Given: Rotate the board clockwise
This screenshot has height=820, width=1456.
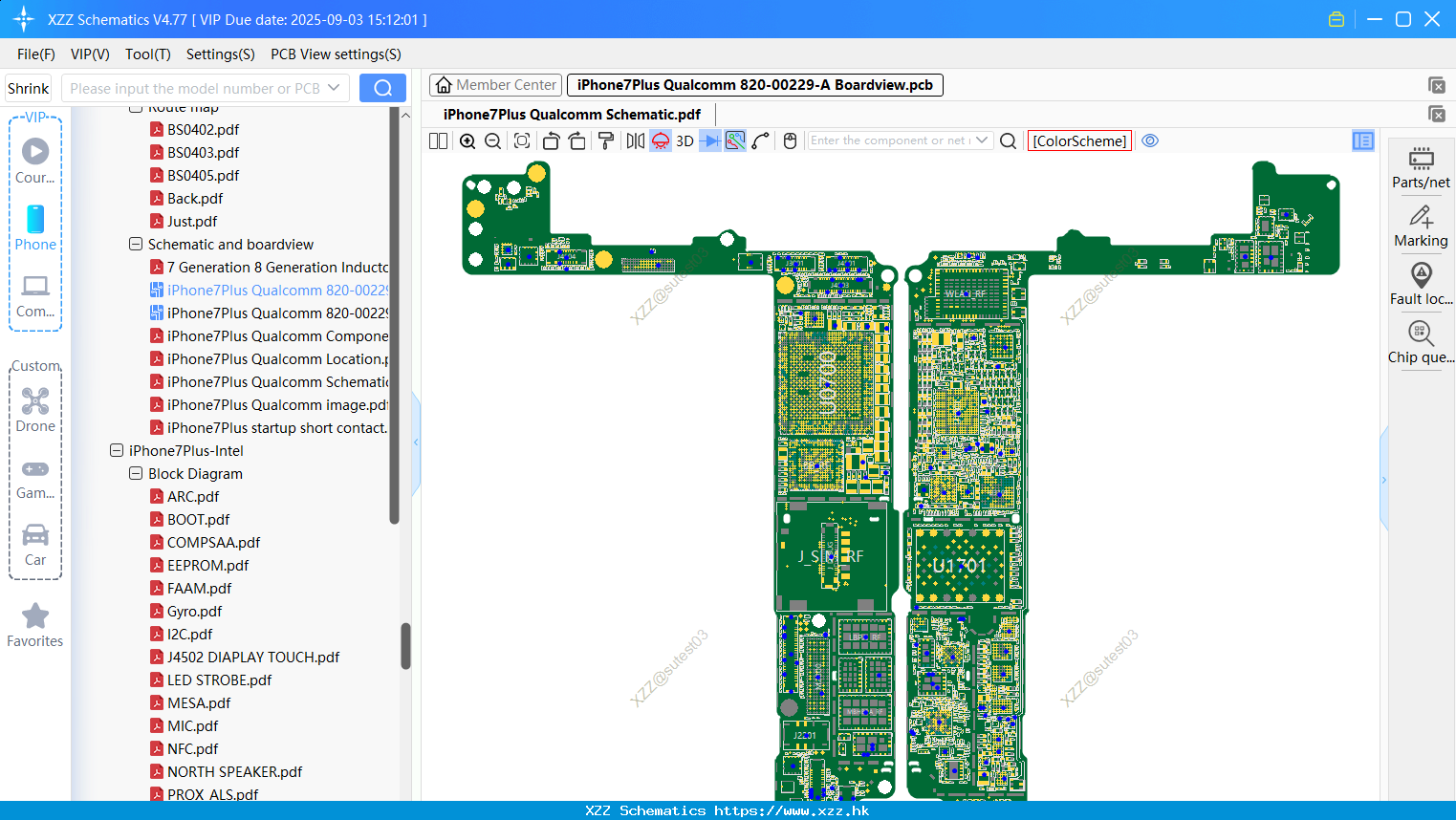Looking at the screenshot, I should (x=577, y=140).
